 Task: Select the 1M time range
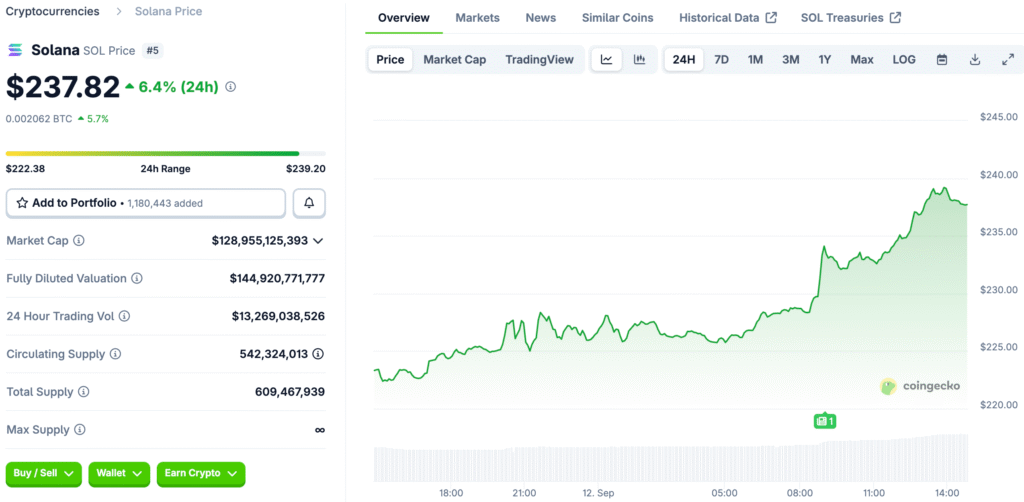coord(756,60)
